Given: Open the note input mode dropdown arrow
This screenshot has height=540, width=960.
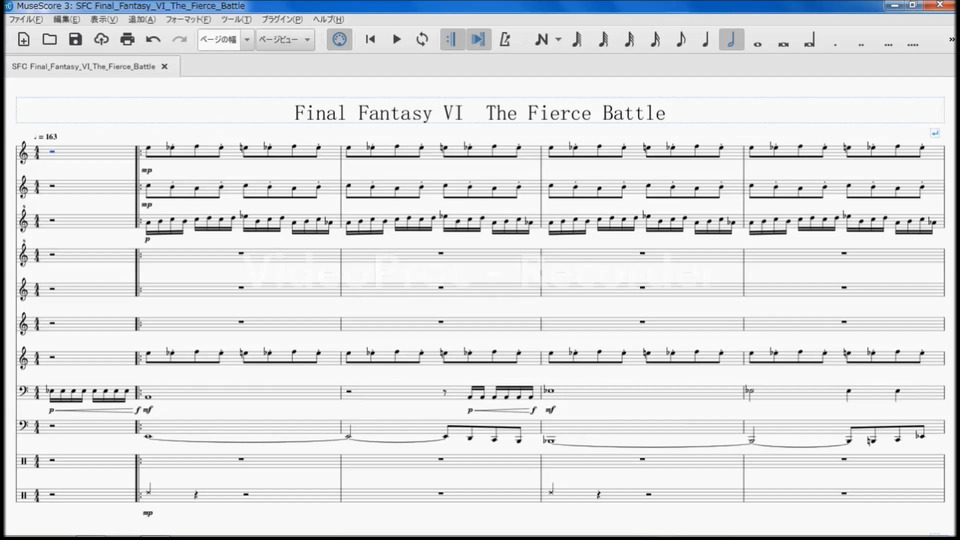Looking at the screenshot, I should tap(558, 40).
